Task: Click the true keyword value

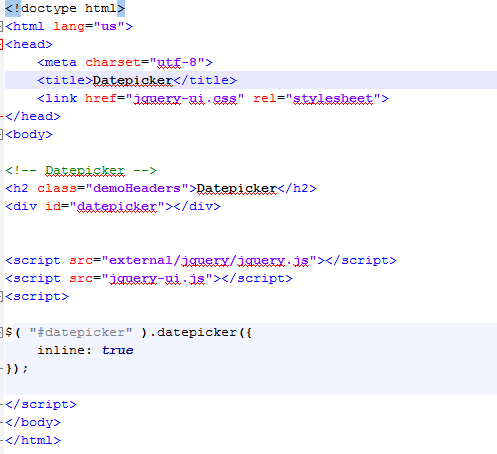Action: (117, 350)
